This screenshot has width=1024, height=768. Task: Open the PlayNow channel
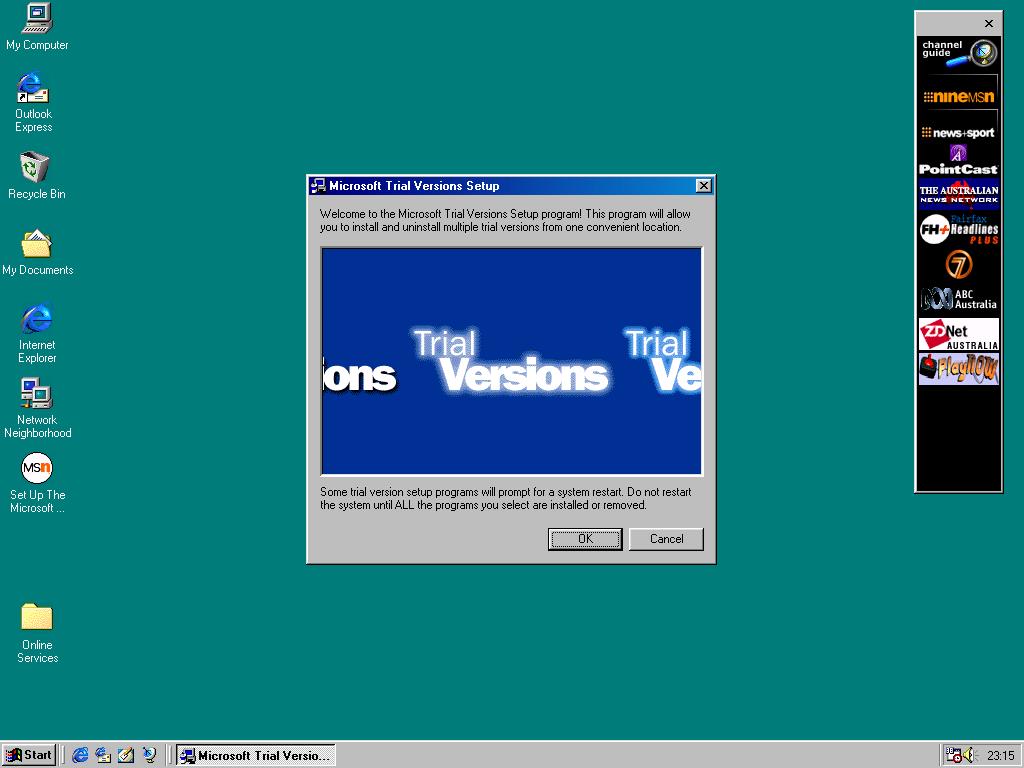[x=959, y=369]
